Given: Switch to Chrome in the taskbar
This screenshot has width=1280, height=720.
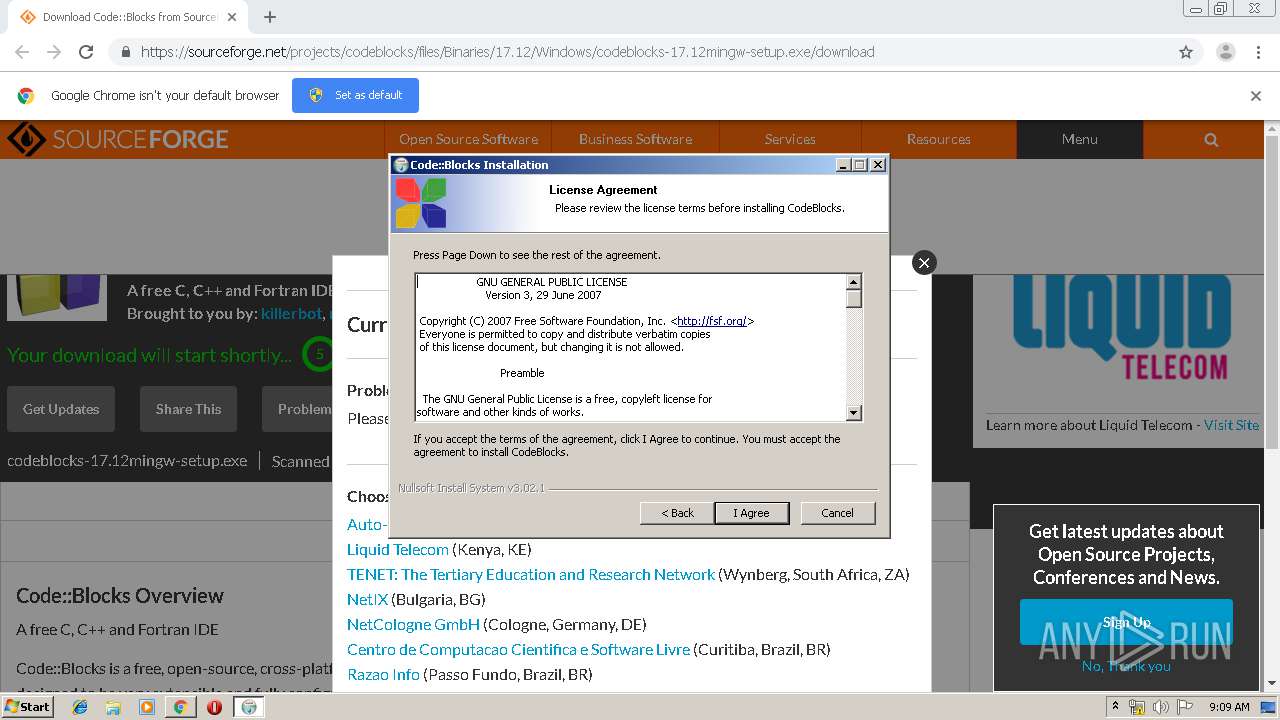Looking at the screenshot, I should (x=180, y=707).
